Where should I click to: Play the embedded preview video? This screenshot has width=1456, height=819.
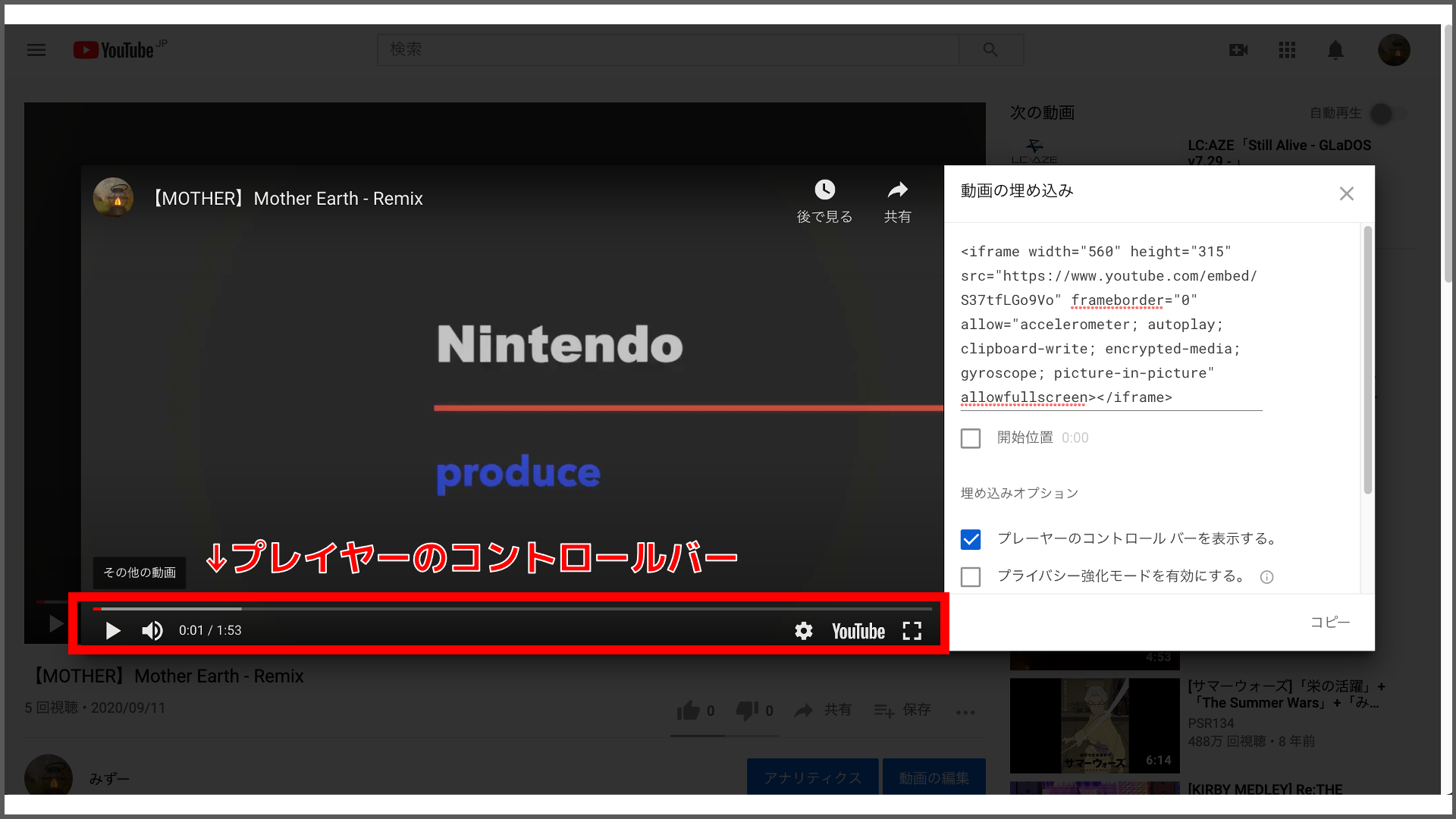tap(113, 631)
